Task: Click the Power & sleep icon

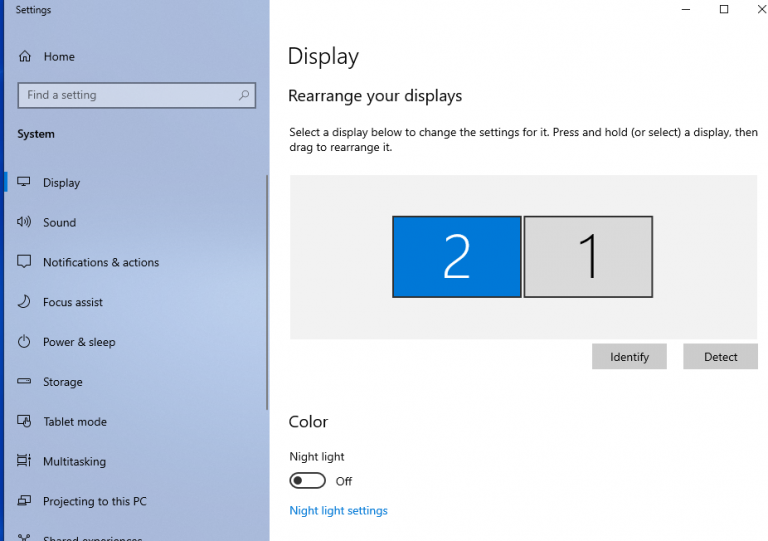Action: pyautogui.click(x=24, y=342)
